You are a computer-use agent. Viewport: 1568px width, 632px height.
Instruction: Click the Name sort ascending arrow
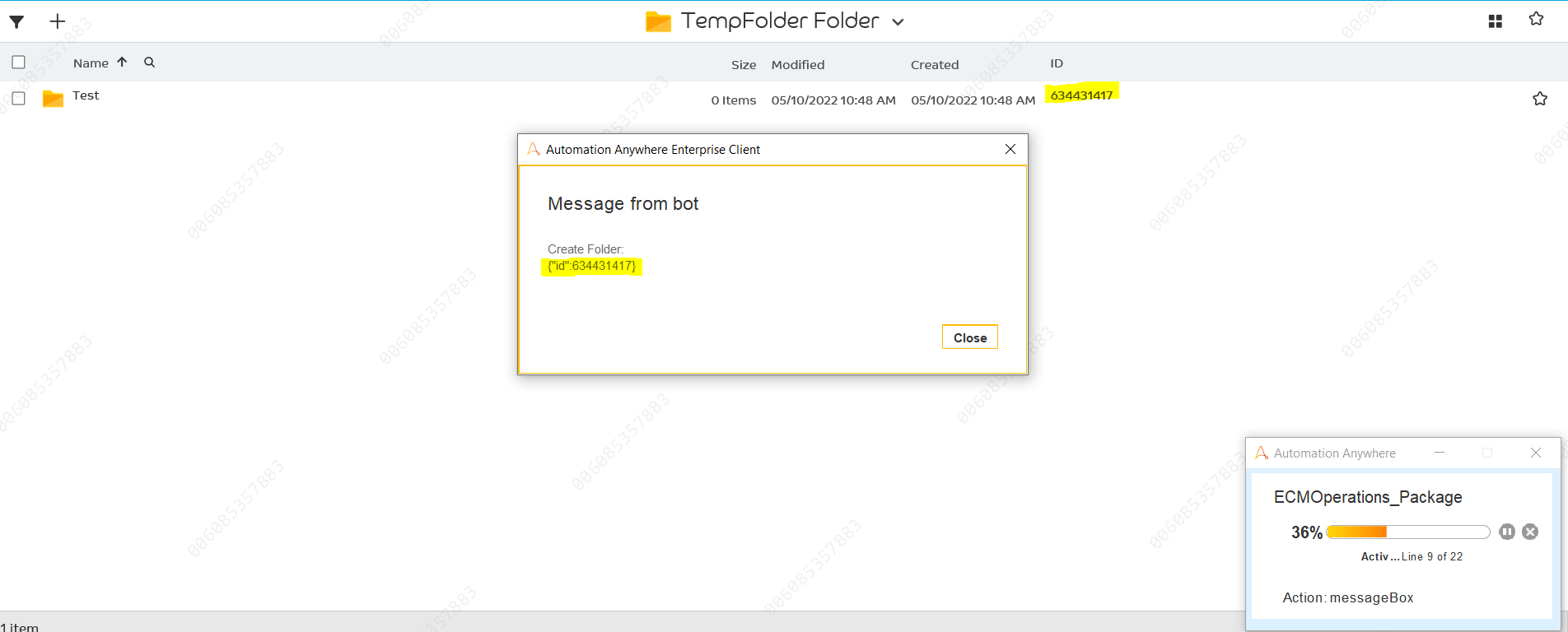click(x=122, y=62)
